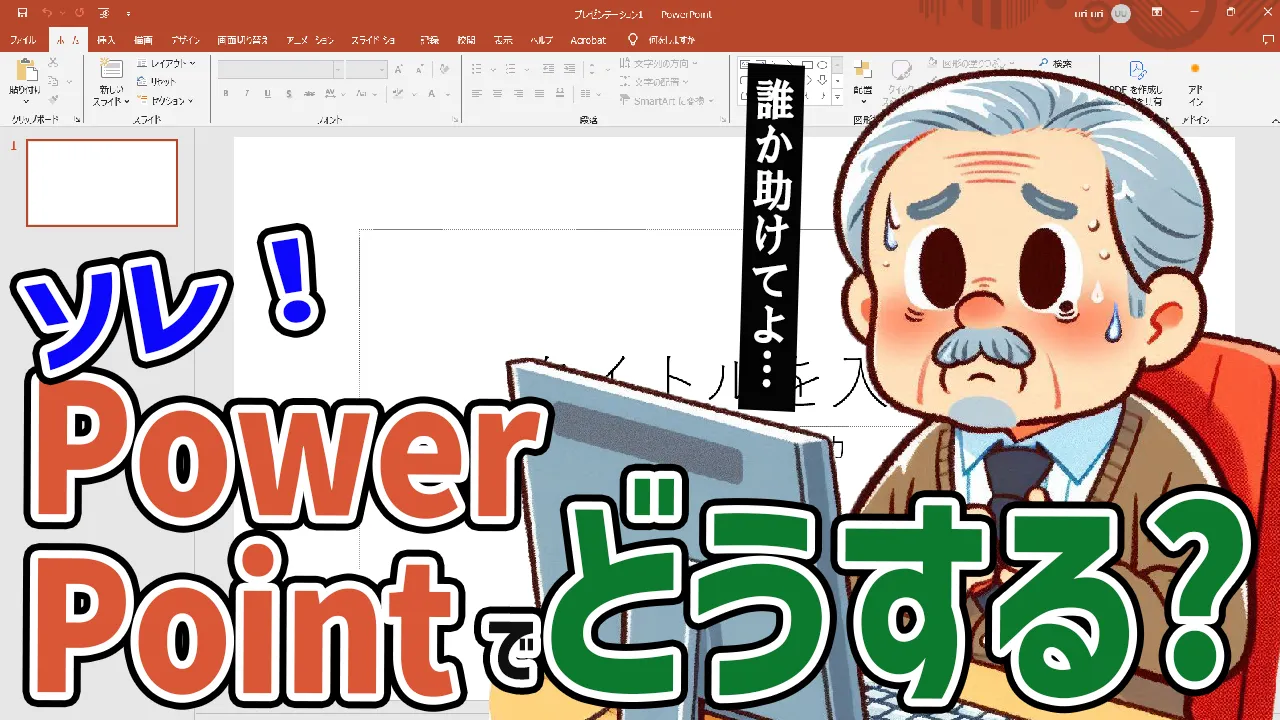1280x720 pixels.
Task: Toggle Italic formatting button
Action: click(x=246, y=94)
